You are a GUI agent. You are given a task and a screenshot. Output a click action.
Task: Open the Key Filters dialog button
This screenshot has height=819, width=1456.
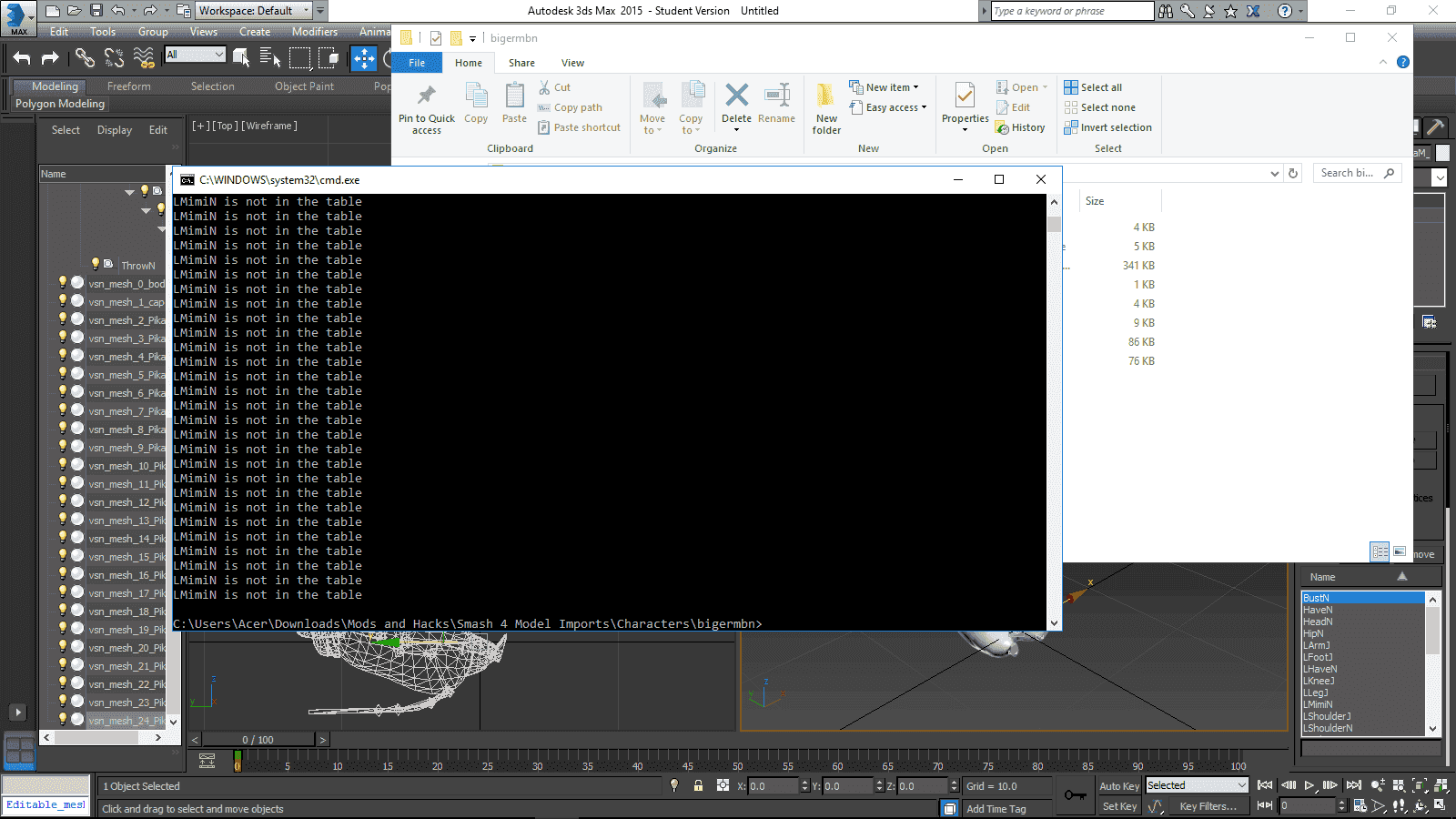(1208, 806)
